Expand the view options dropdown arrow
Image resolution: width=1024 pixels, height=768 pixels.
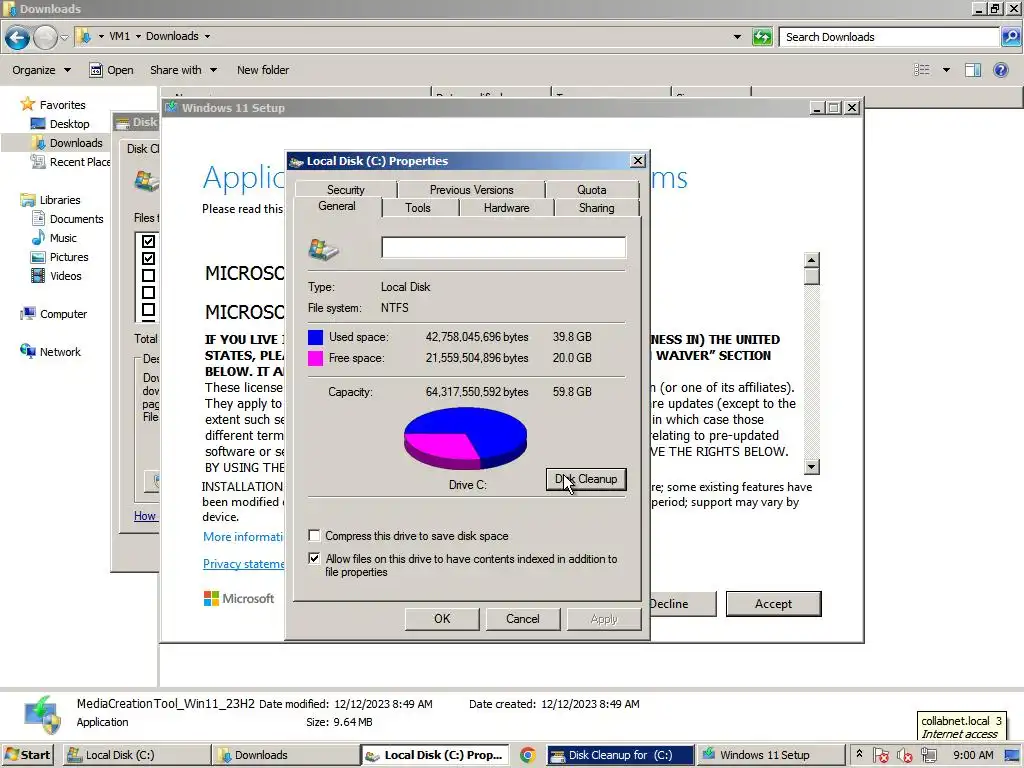pyautogui.click(x=946, y=70)
